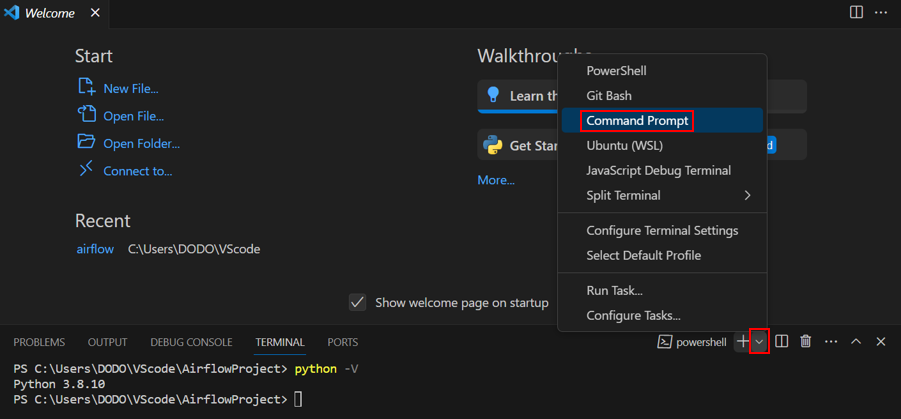Click the VS Code logo on Welcome tab
901x419 pixels.
point(11,13)
